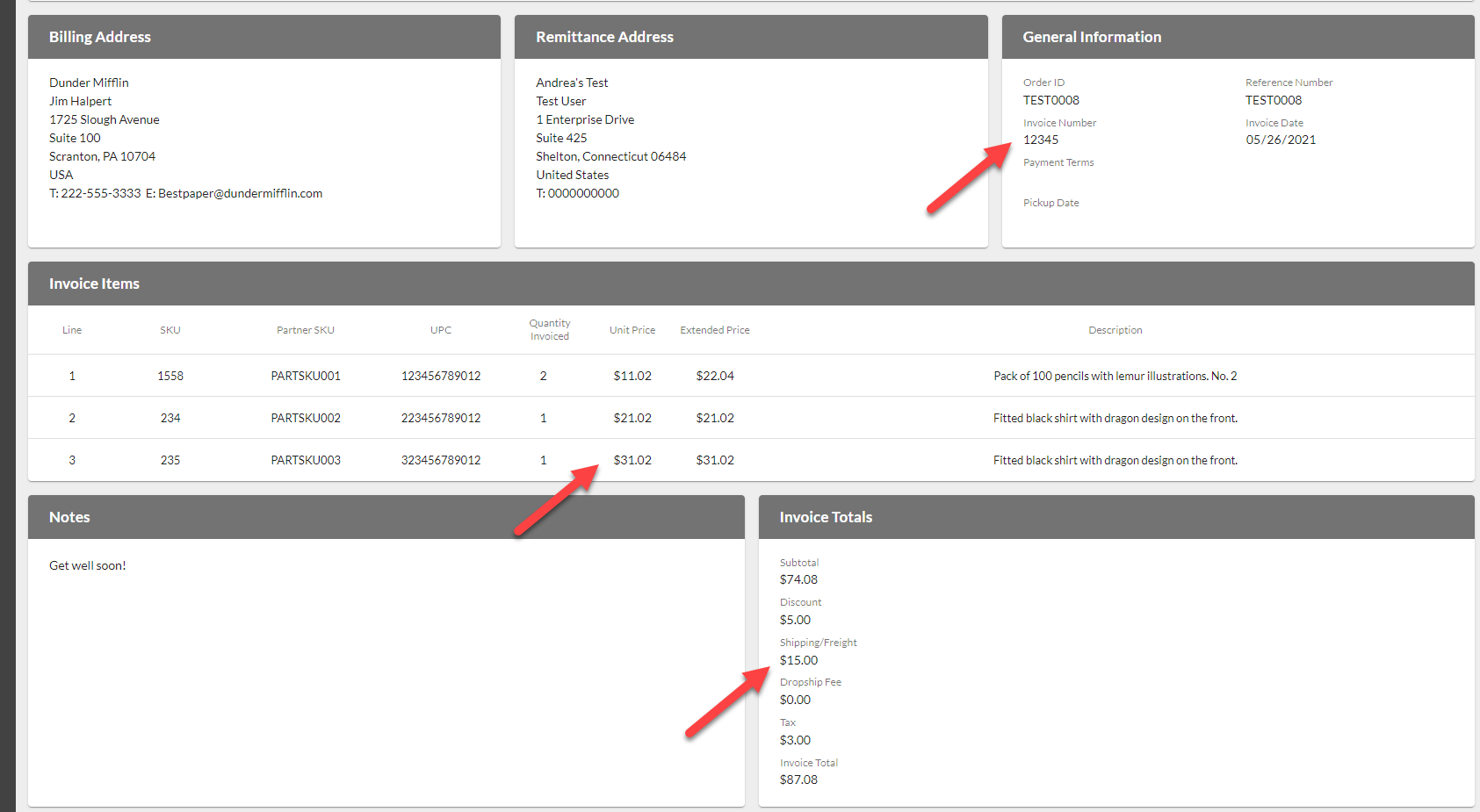Click the Pickup Date field label
Screen dimensions: 1480x812
coord(1050,203)
